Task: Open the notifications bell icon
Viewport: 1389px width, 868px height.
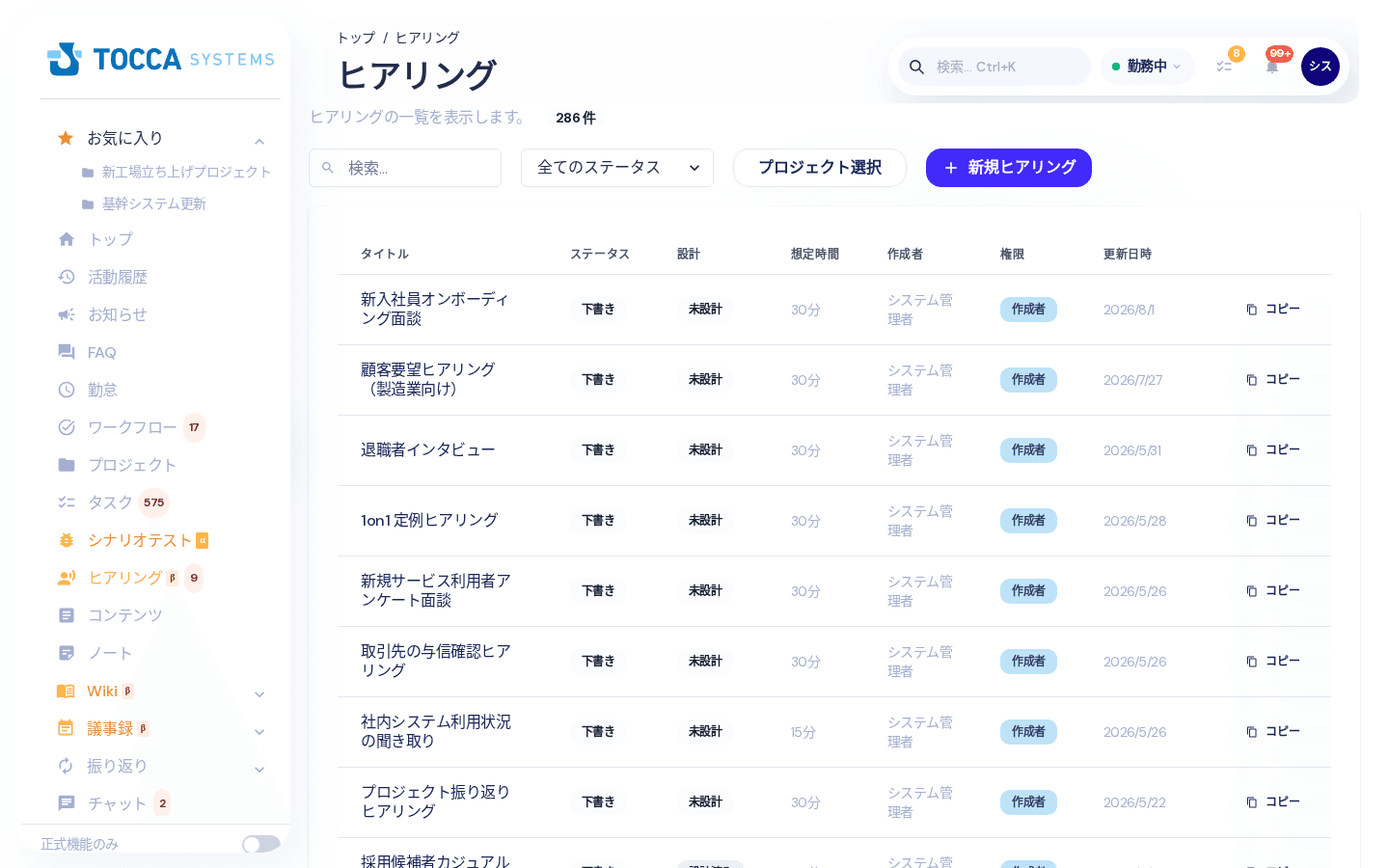Action: coord(1272,67)
